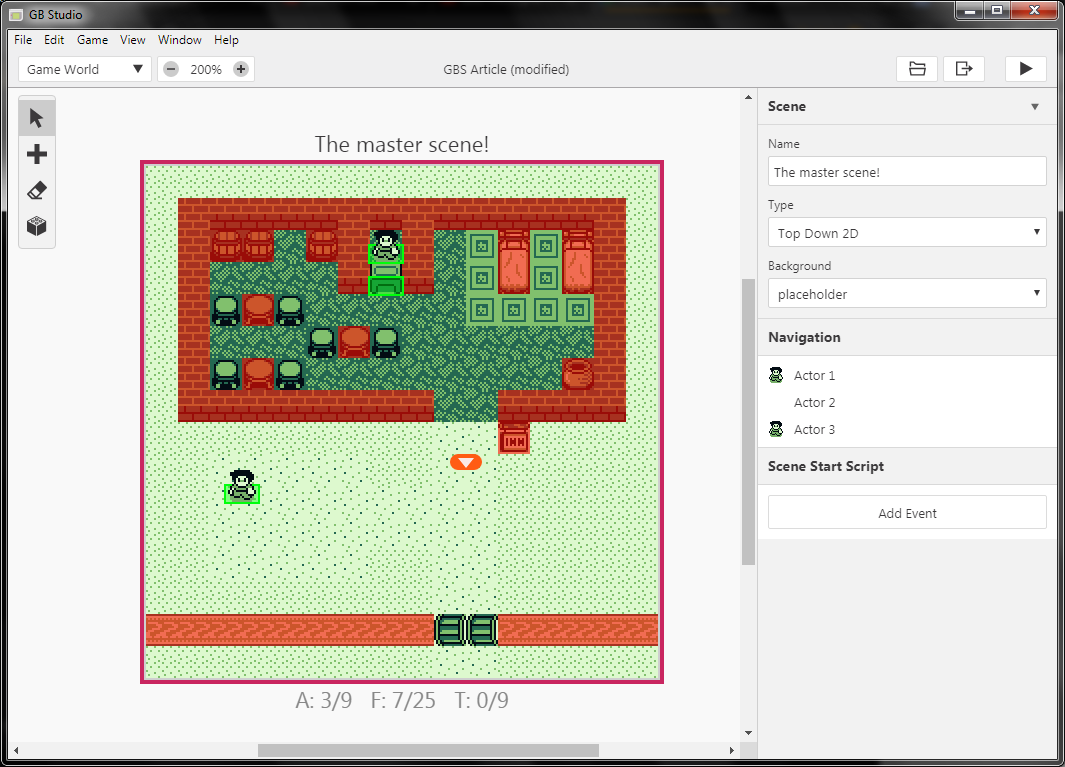1065x767 pixels.
Task: Click the scroll down arrow
Action: [748, 733]
